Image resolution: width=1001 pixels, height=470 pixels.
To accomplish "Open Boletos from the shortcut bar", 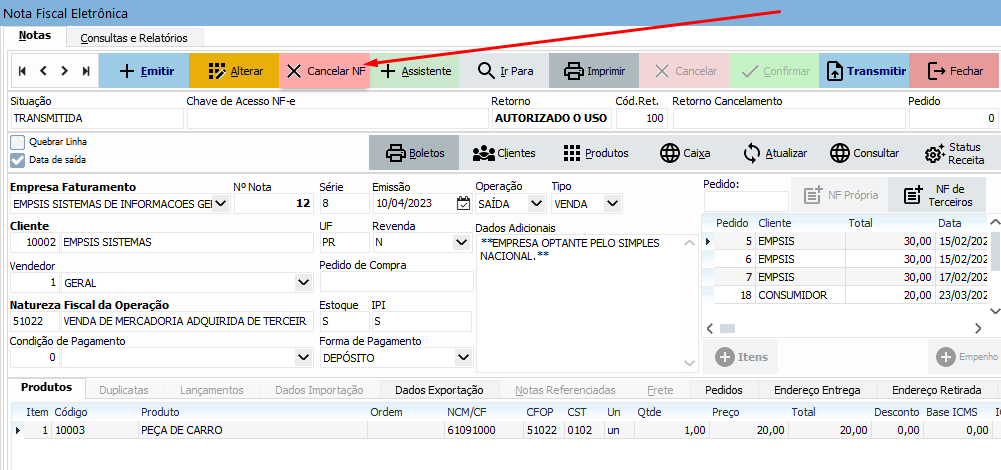I will pos(414,153).
